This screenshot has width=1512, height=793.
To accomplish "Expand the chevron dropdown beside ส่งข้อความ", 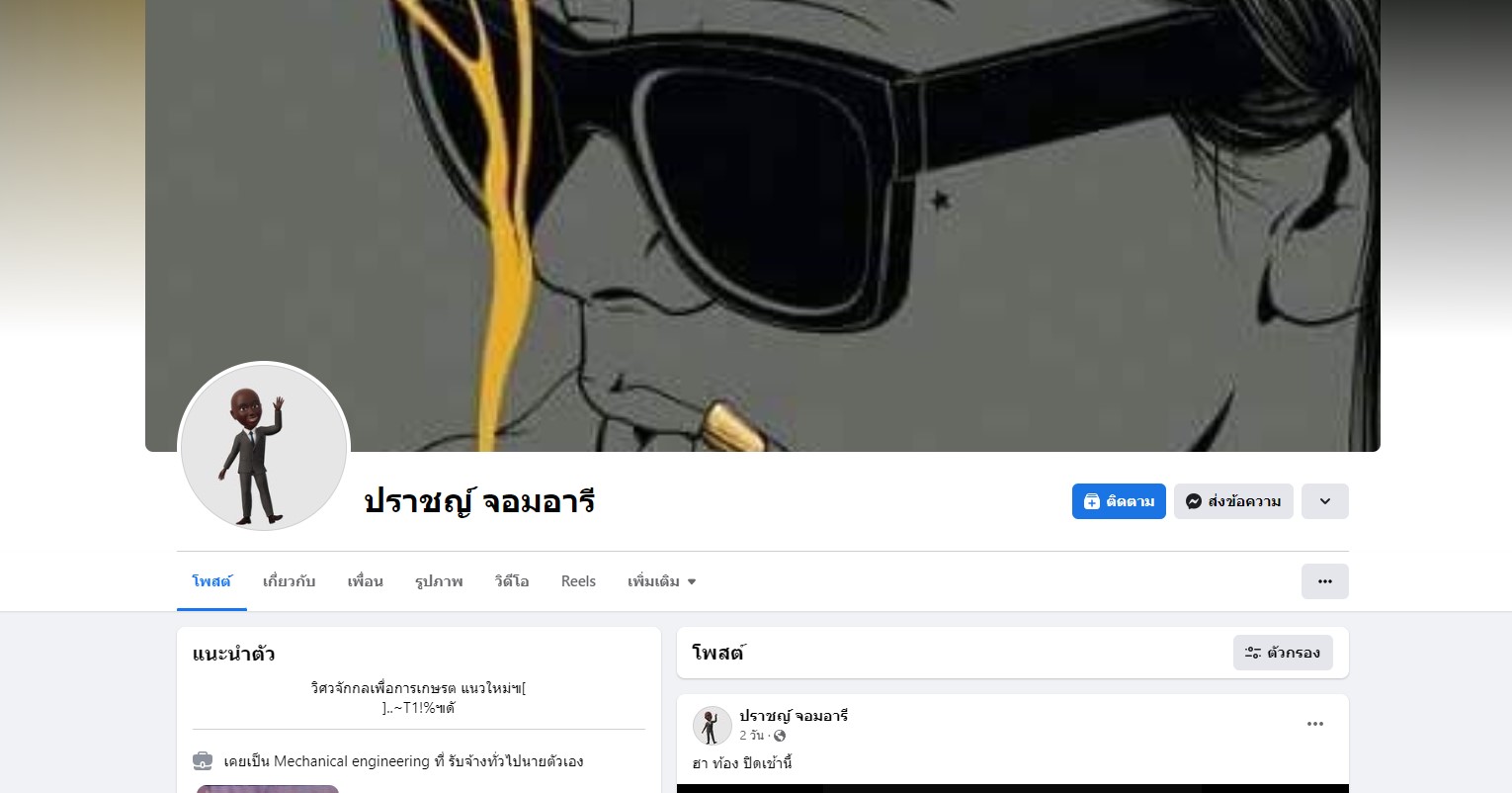I will [x=1325, y=501].
